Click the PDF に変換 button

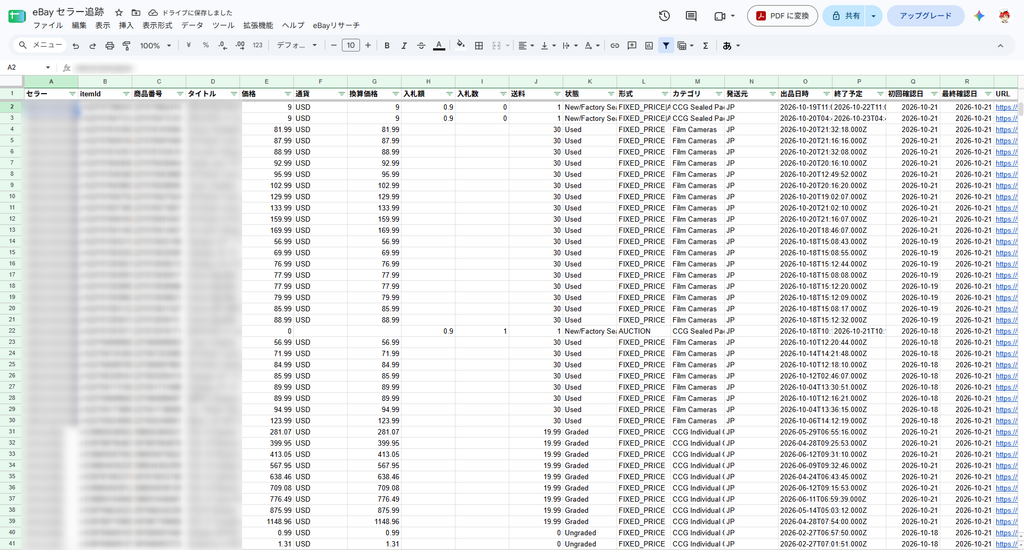pos(782,16)
